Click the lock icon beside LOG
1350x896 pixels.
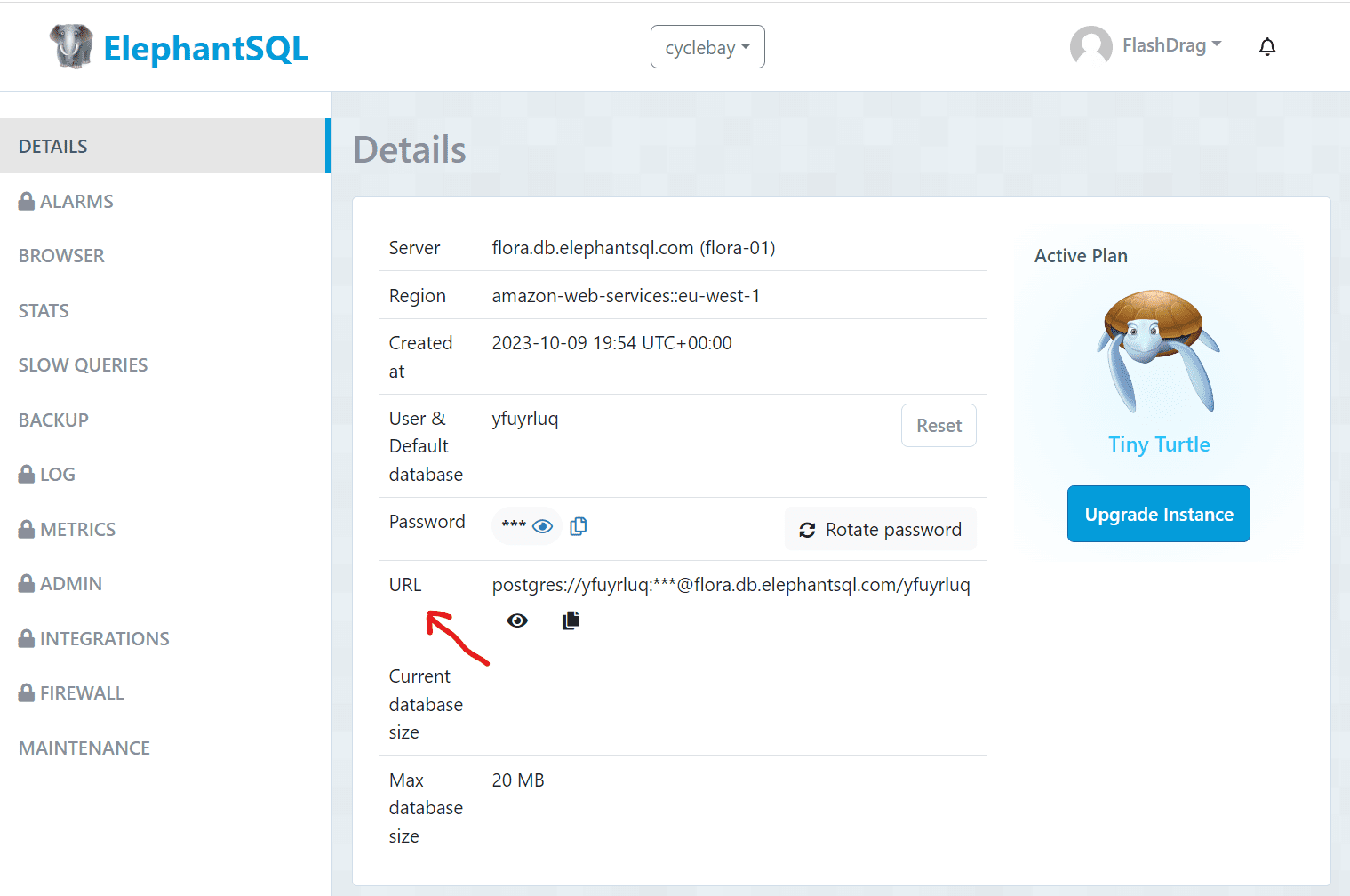[27, 474]
